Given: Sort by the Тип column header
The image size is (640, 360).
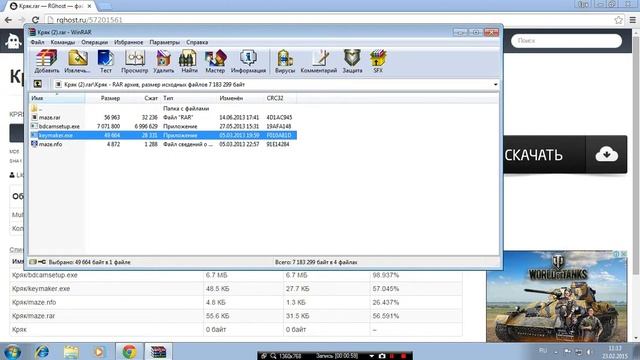Looking at the screenshot, I should [x=189, y=98].
